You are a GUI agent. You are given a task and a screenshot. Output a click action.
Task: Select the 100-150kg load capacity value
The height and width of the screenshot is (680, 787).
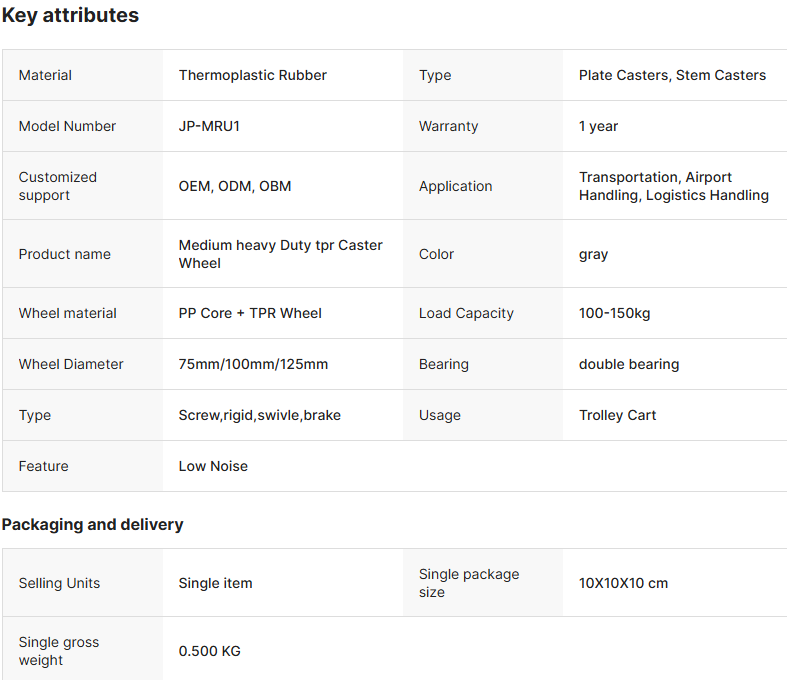(x=614, y=313)
